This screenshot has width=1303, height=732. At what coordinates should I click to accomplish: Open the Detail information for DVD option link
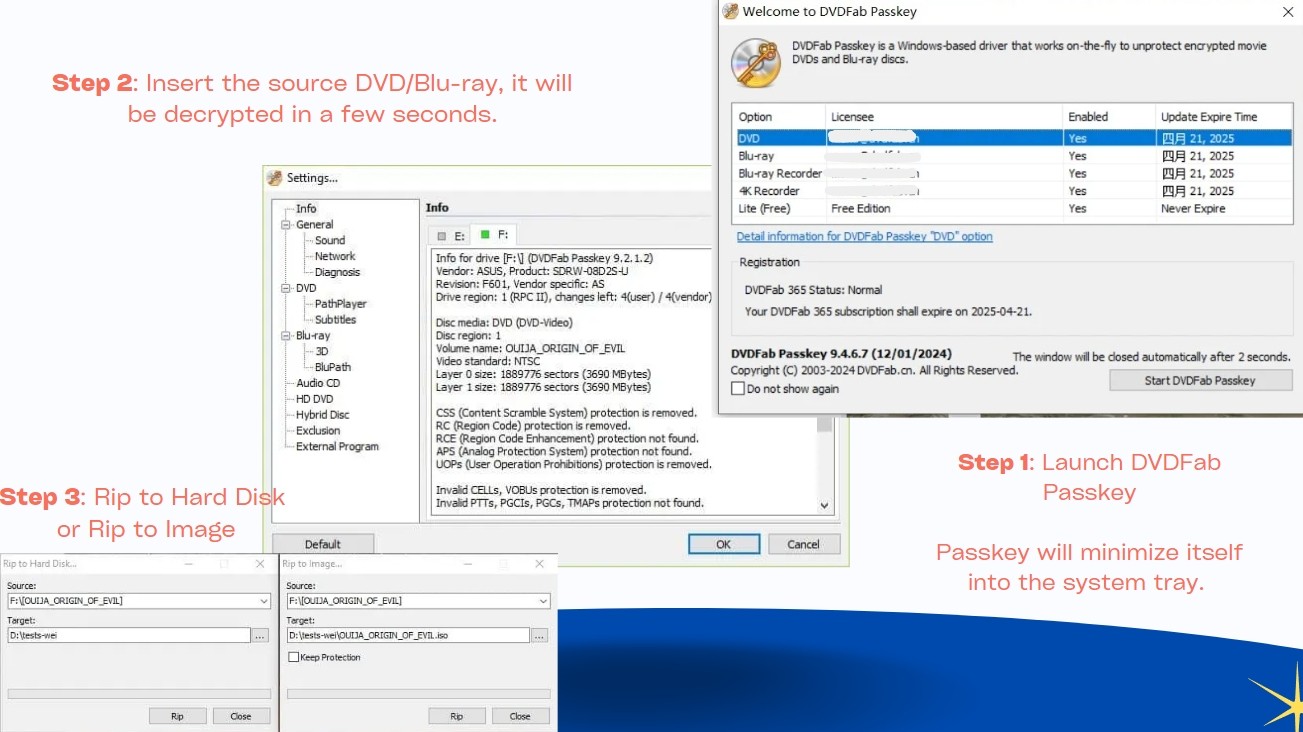click(x=864, y=236)
